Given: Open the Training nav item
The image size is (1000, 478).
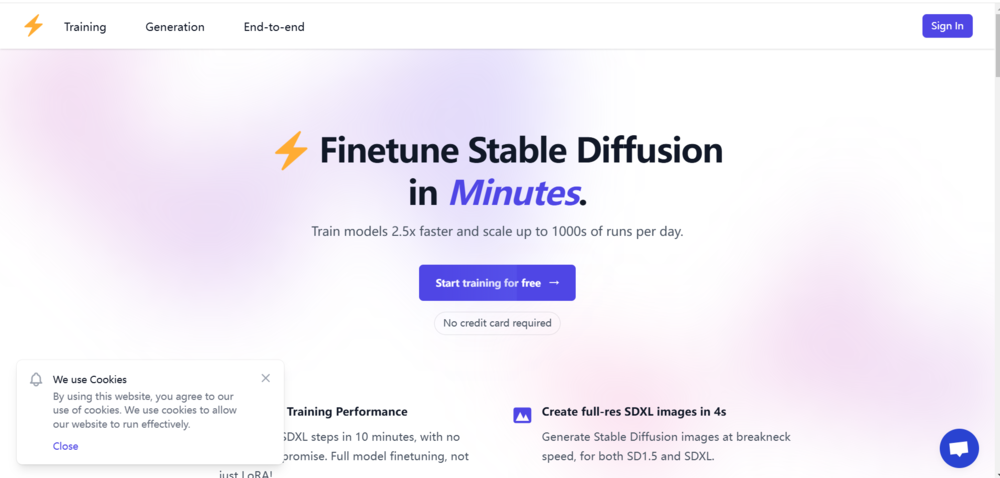Looking at the screenshot, I should (x=85, y=27).
